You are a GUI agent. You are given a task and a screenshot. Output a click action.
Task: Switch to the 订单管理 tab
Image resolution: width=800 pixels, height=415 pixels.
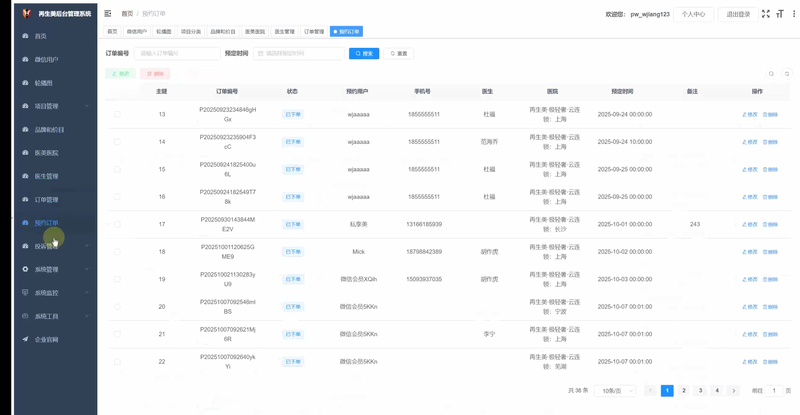tap(313, 32)
